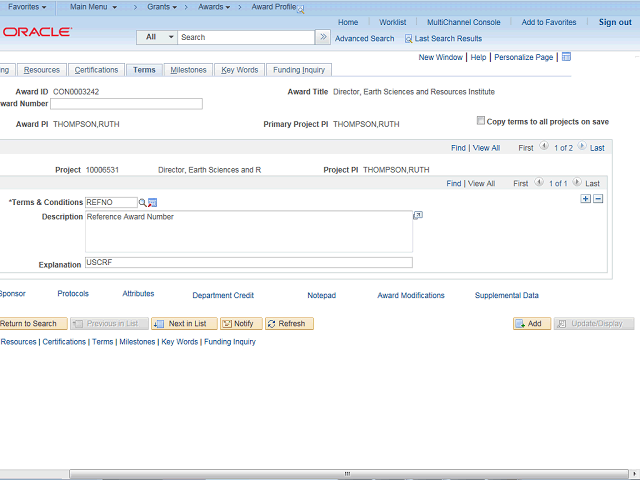Open the Notepad link
640x480 pixels.
click(x=322, y=296)
